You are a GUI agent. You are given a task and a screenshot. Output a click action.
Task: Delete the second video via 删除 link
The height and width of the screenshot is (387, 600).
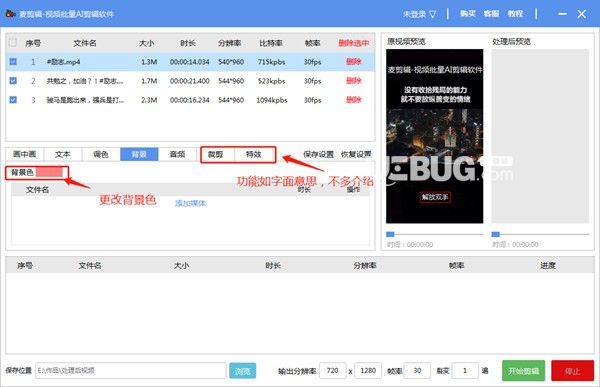point(354,81)
